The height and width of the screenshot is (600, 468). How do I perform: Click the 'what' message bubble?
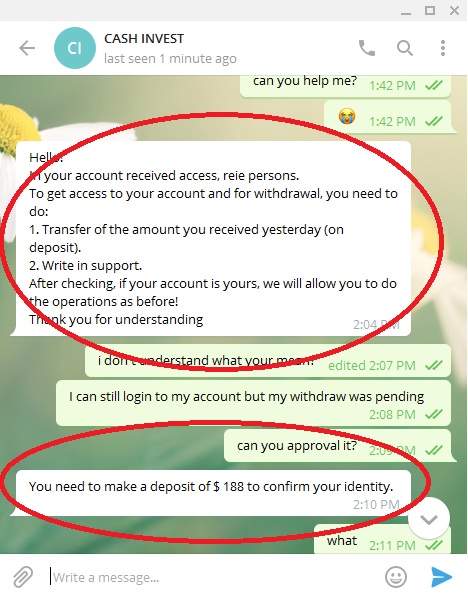382,540
